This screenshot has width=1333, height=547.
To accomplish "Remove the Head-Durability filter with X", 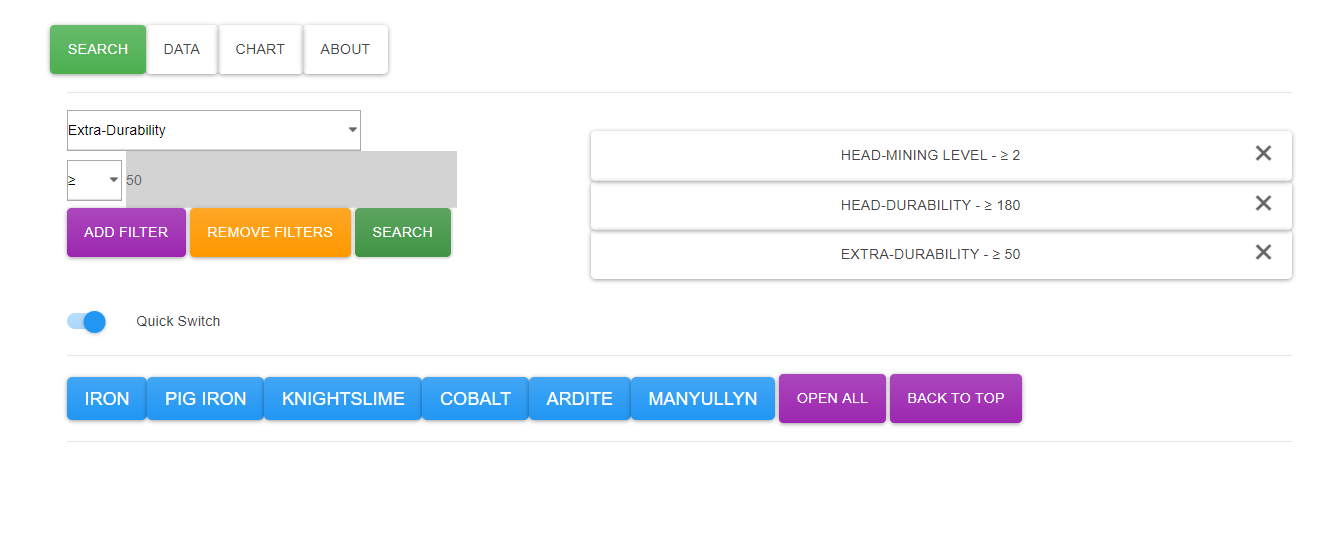I will click(1263, 204).
